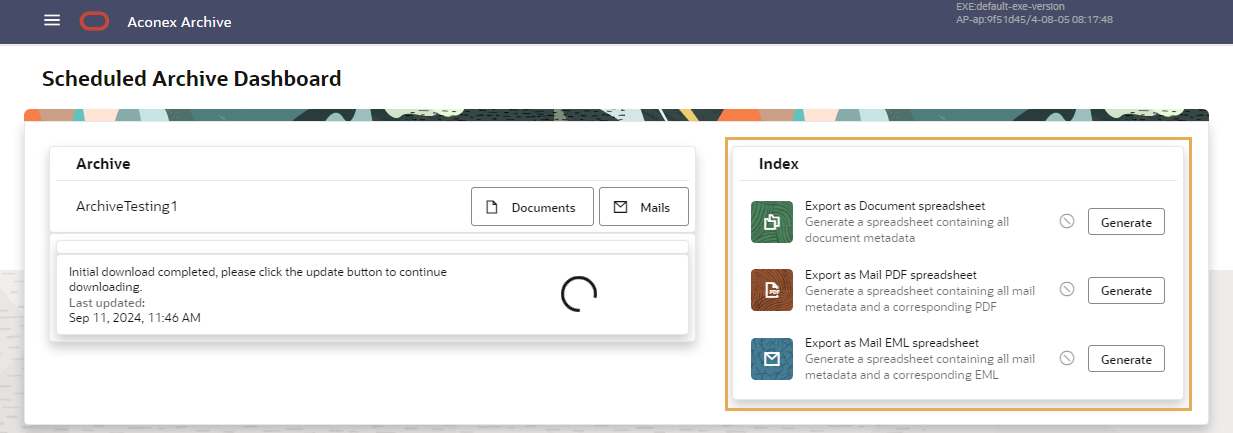The image size is (1233, 433).
Task: Generate the Document spreadsheet export
Action: (x=1126, y=222)
